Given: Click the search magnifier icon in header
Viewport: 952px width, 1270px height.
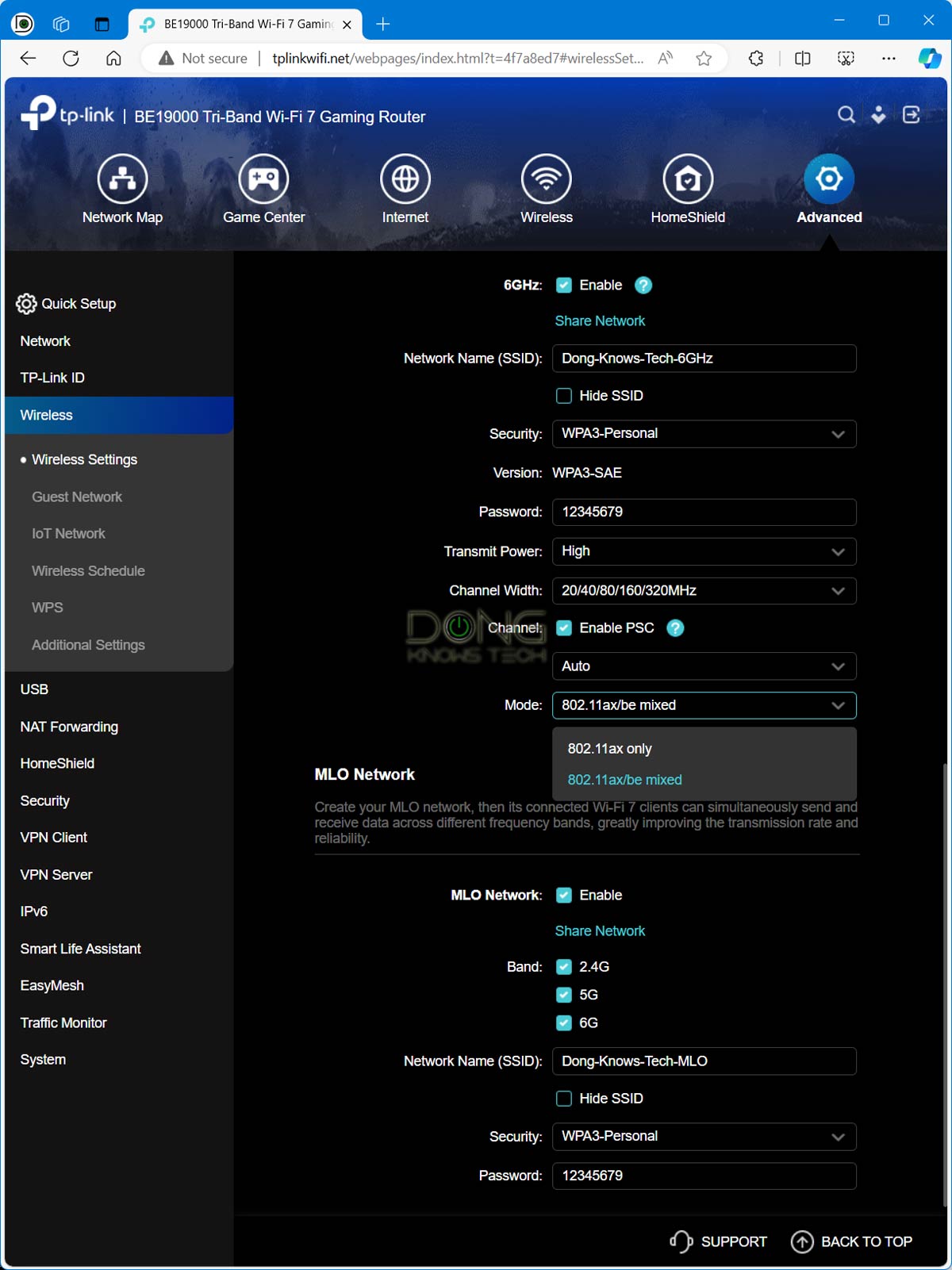Looking at the screenshot, I should [x=846, y=115].
